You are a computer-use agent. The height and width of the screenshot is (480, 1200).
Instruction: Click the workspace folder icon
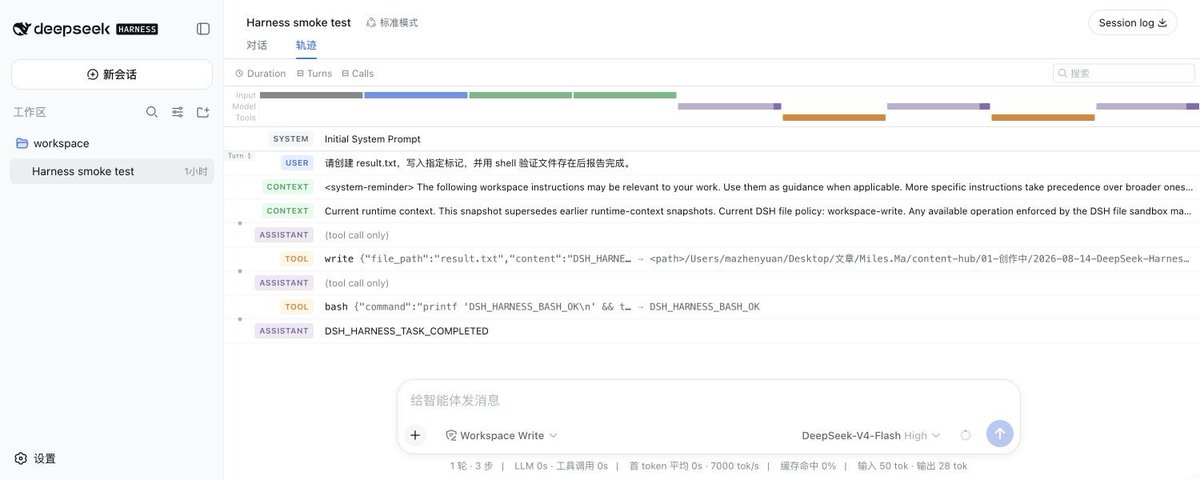pyautogui.click(x=22, y=143)
